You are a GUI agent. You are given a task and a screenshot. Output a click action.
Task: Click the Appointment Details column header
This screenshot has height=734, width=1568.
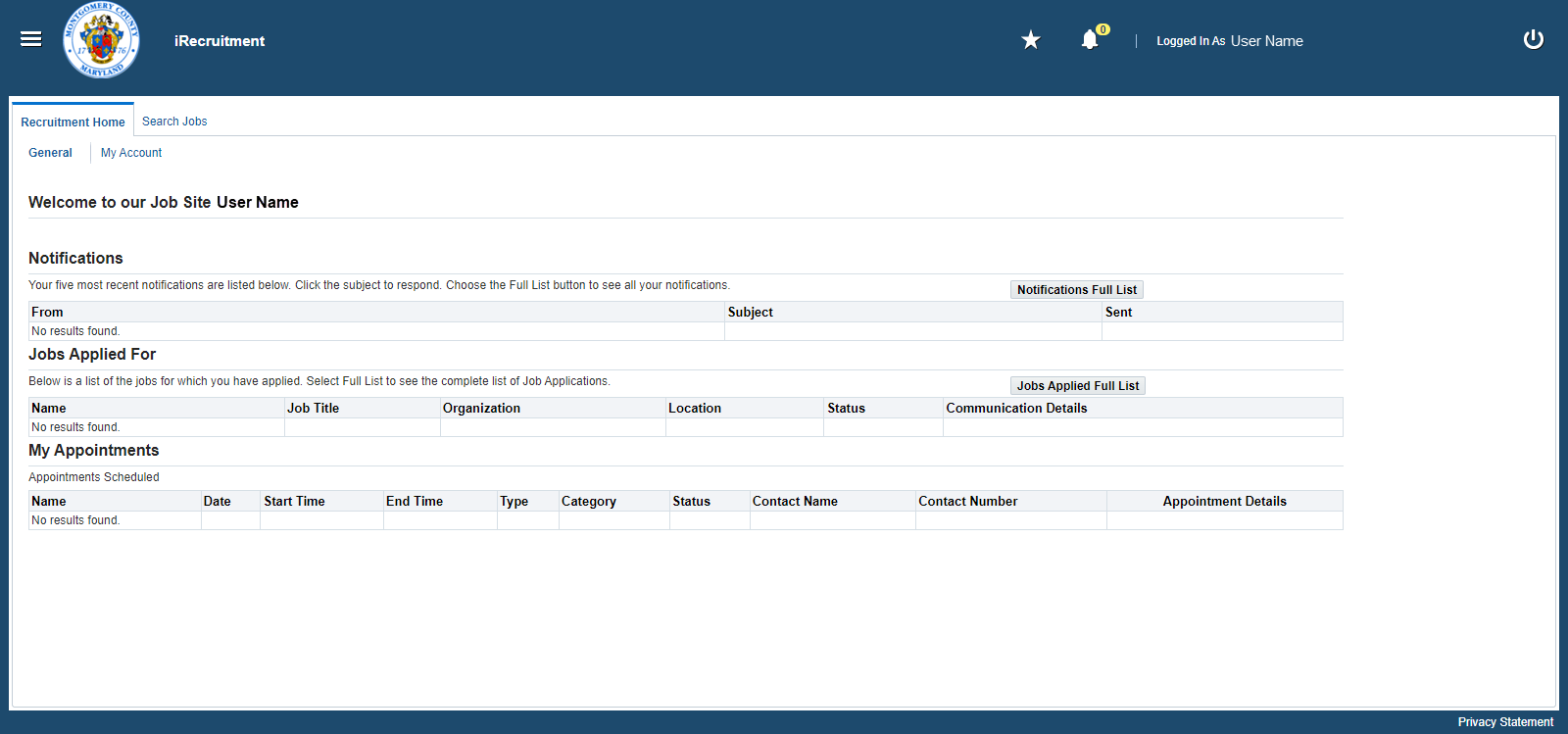[x=1224, y=502]
